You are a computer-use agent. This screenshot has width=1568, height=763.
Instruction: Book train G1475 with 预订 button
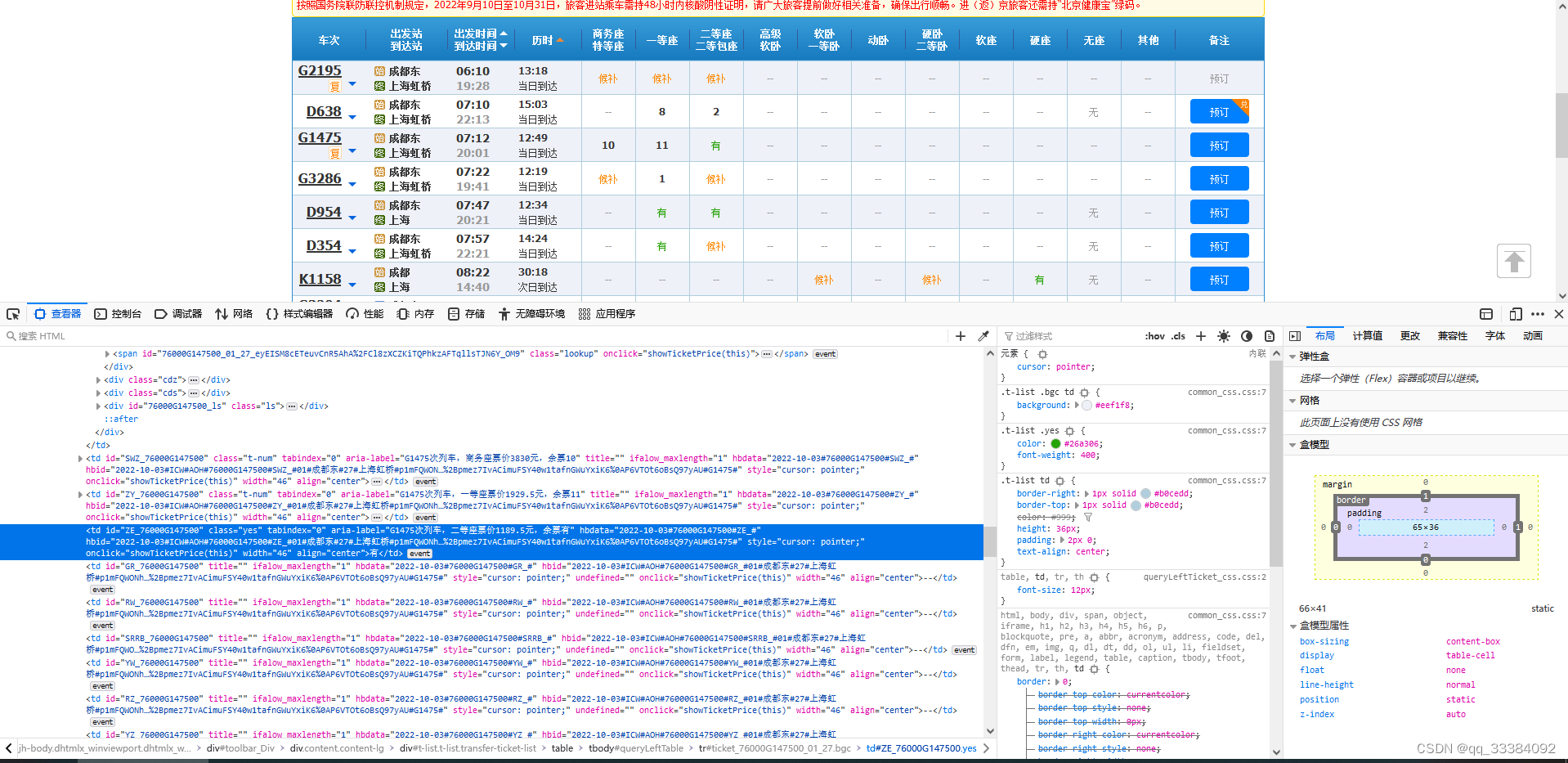pyautogui.click(x=1219, y=146)
